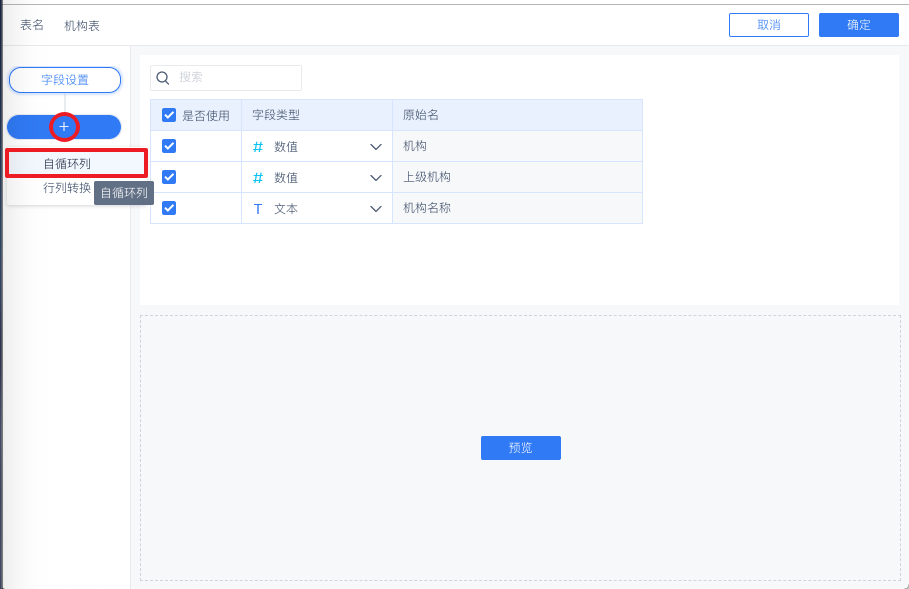
Task: Confirm with the 确定 button
Action: 858,25
